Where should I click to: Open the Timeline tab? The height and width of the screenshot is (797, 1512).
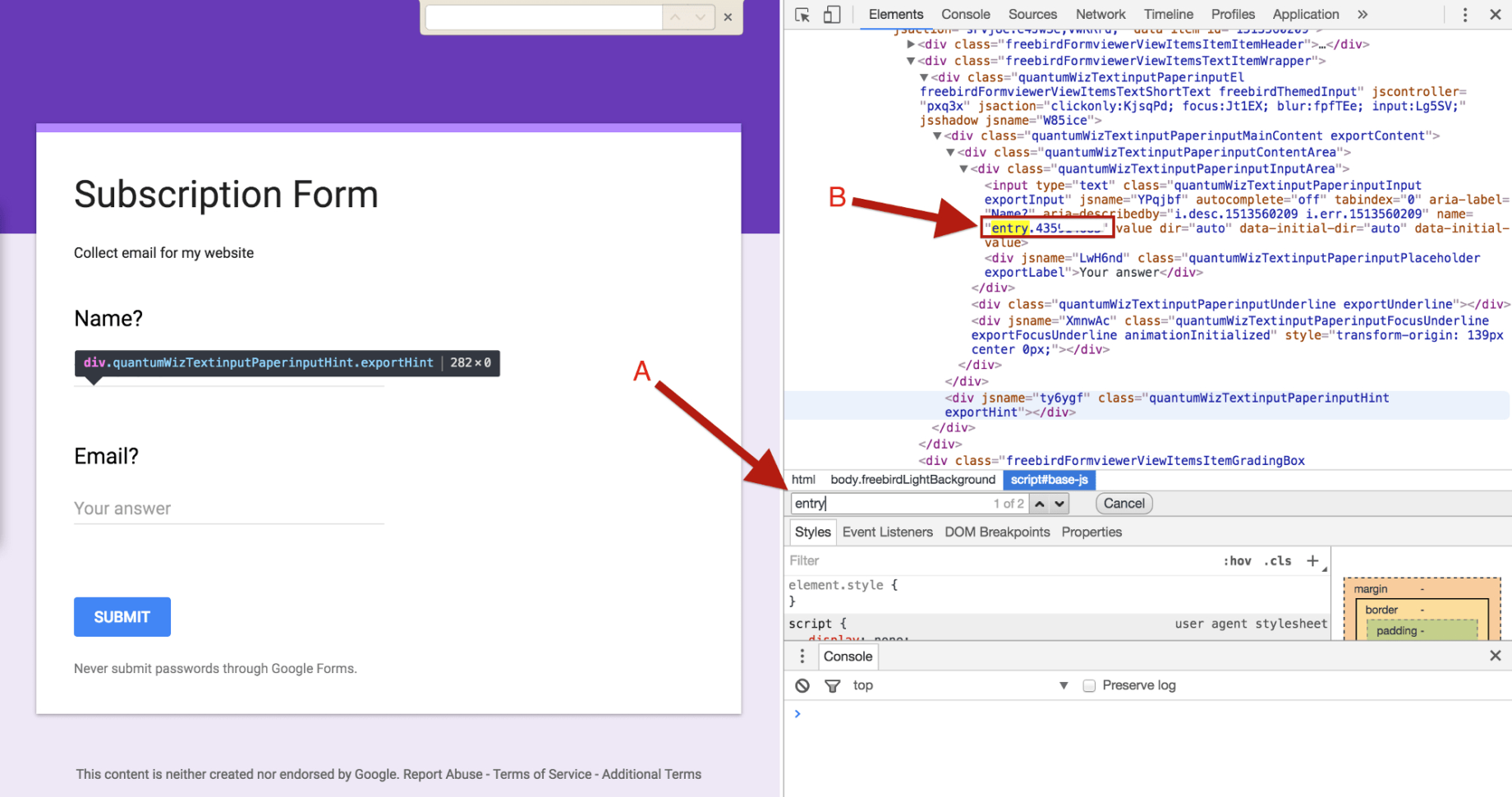pyautogui.click(x=1168, y=14)
